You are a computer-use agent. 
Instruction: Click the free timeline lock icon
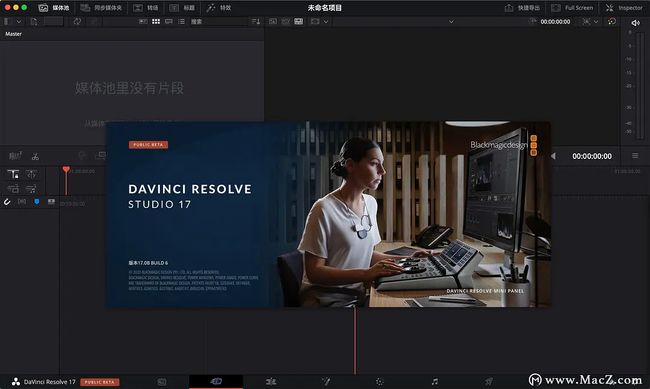coord(13,189)
